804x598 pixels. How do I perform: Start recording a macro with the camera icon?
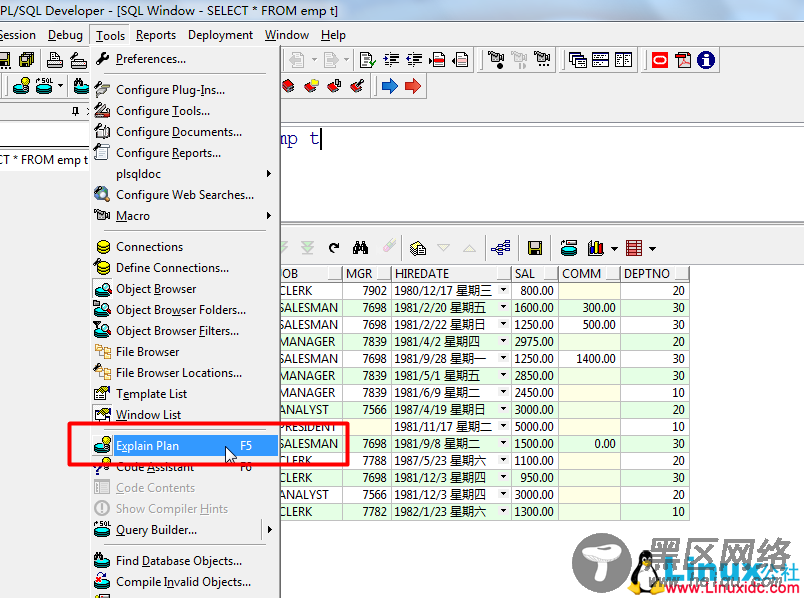(496, 60)
